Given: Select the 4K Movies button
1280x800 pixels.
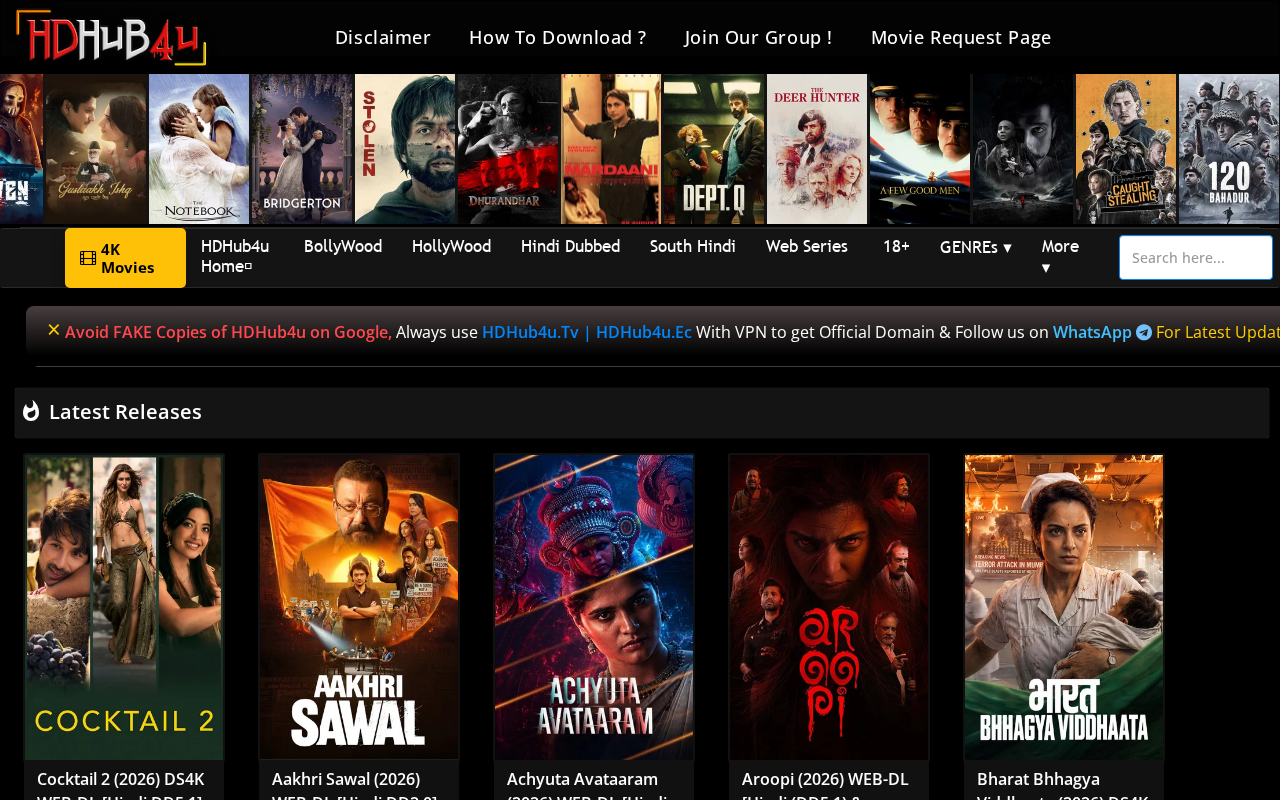Looking at the screenshot, I should click(x=125, y=258).
